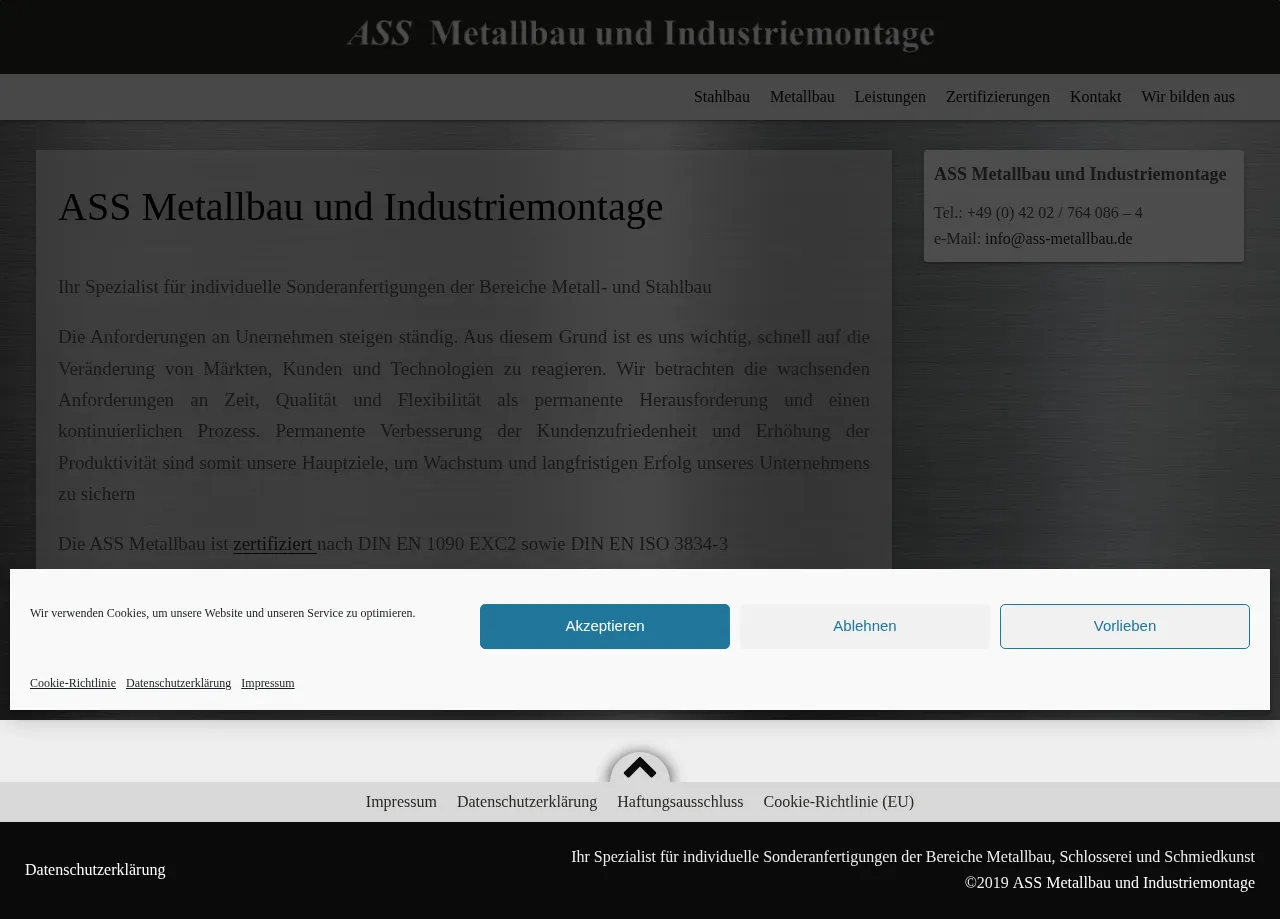Click Datenschutzerklärung in the black footer
Screen dimensions: 1280x919
[x=95, y=870]
